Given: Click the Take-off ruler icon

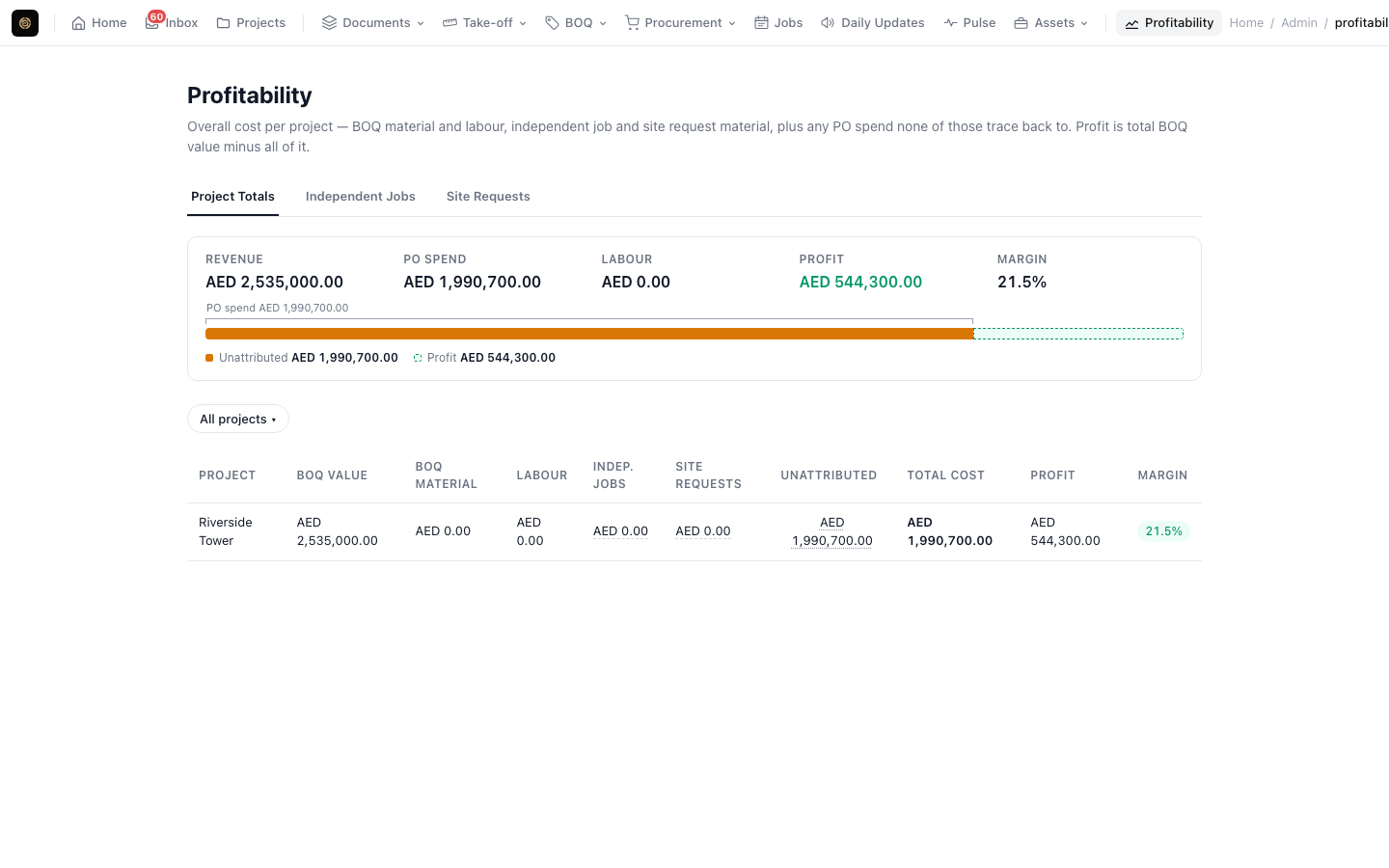Looking at the screenshot, I should click(x=449, y=23).
